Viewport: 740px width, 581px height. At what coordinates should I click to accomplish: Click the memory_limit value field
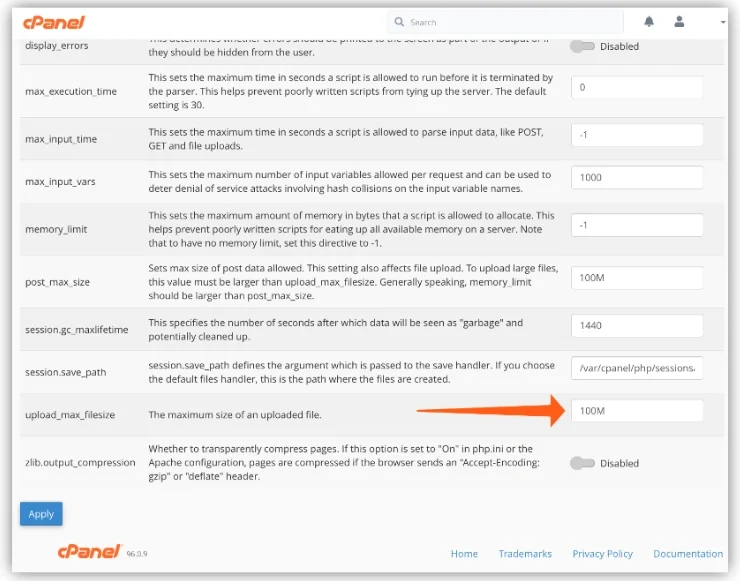point(637,225)
